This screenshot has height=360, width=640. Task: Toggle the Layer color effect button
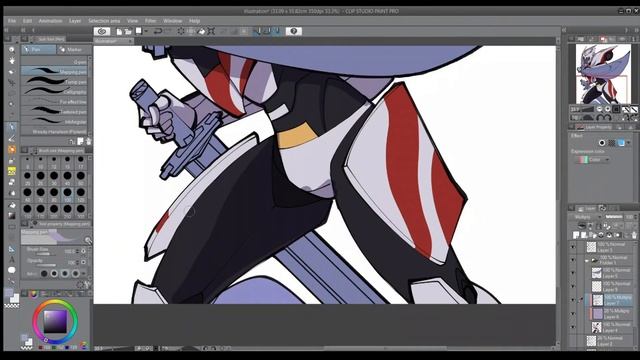click(x=621, y=143)
